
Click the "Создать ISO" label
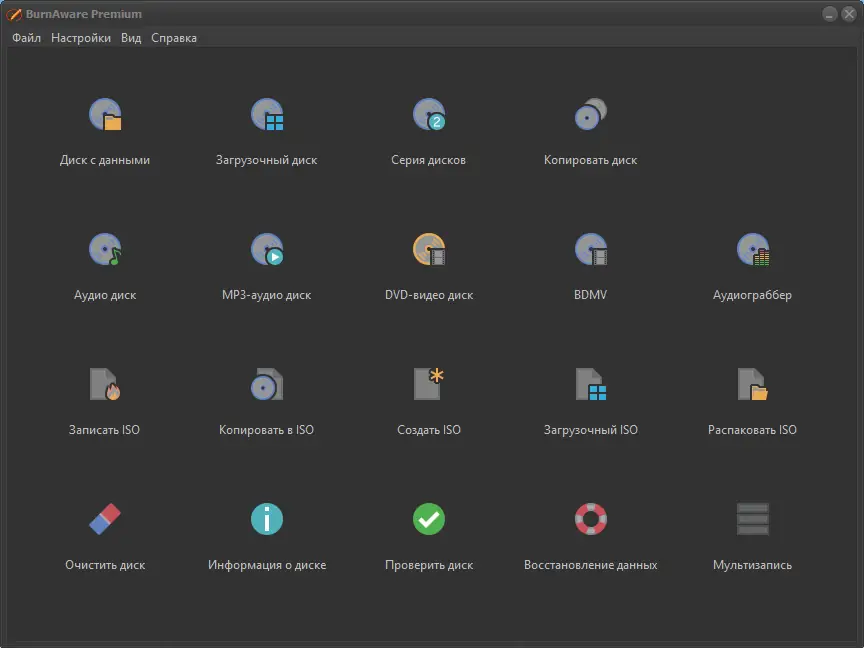[x=429, y=430]
